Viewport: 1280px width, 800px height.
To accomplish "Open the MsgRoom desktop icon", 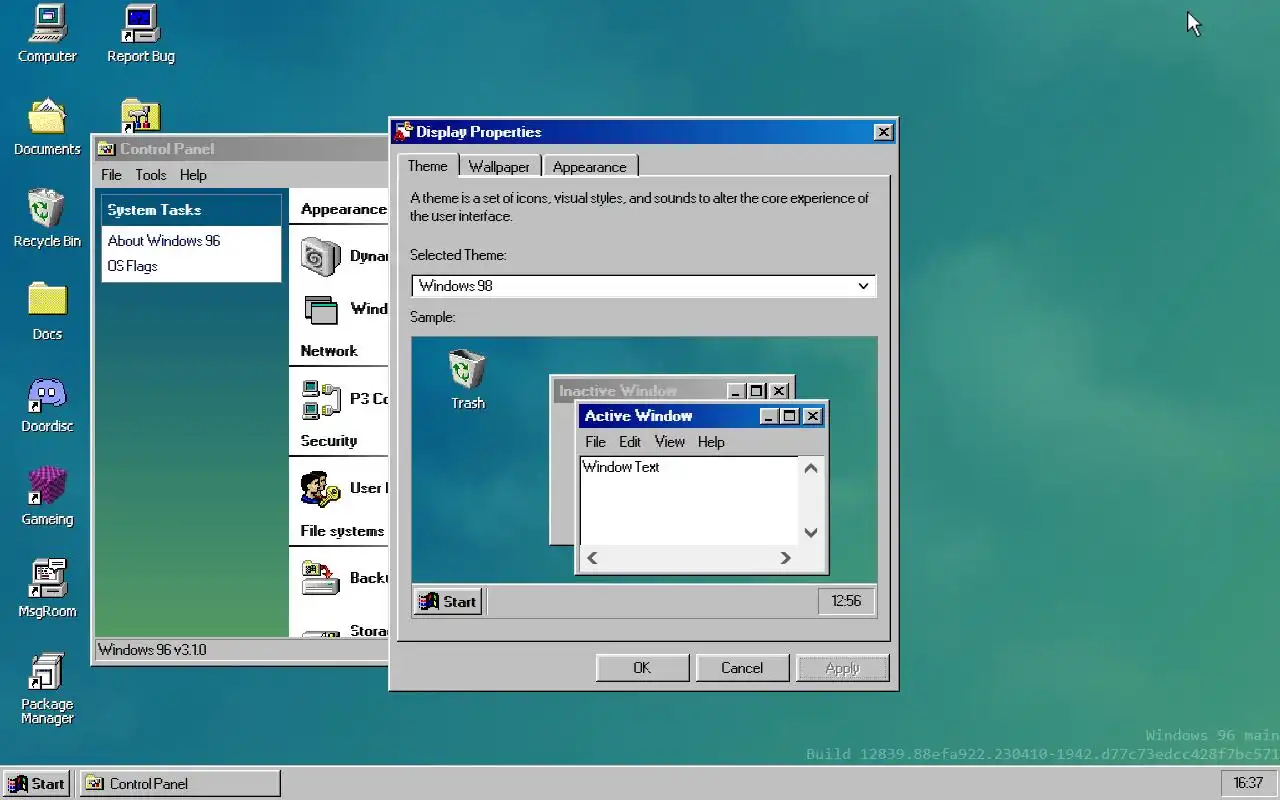I will 47,589.
